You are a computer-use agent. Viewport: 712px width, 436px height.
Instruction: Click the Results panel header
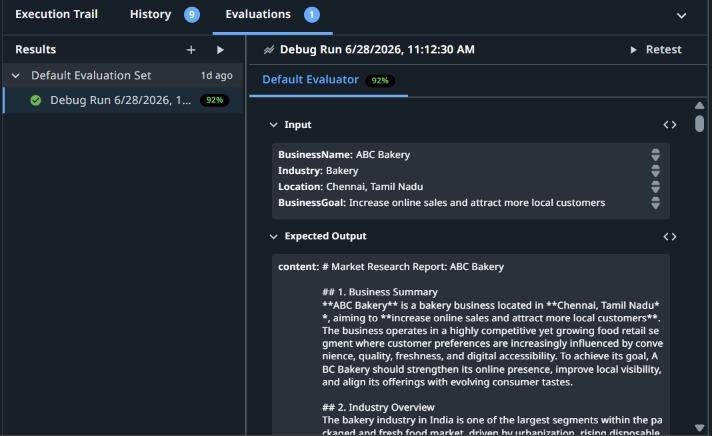(x=35, y=50)
